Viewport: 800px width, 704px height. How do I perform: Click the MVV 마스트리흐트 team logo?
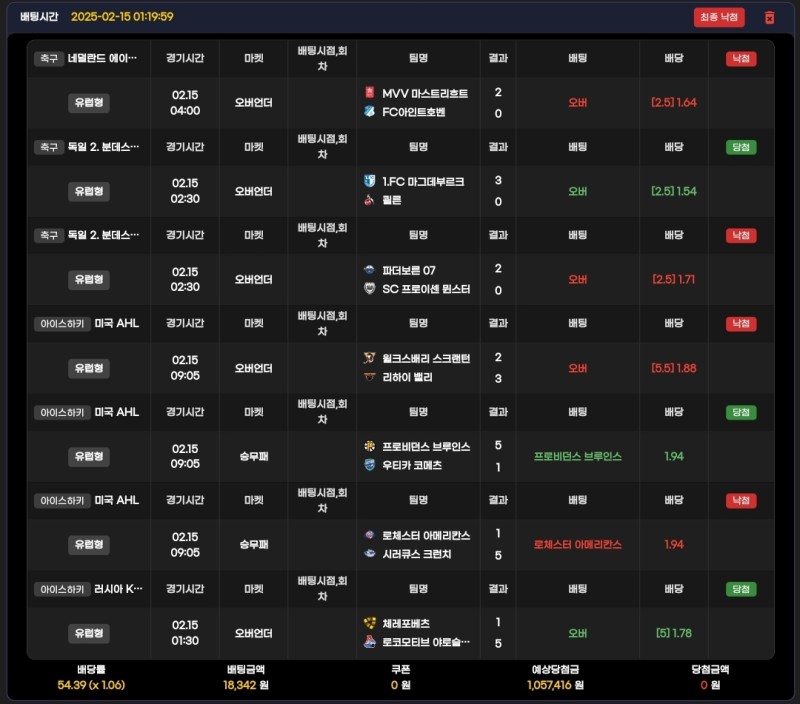point(370,93)
